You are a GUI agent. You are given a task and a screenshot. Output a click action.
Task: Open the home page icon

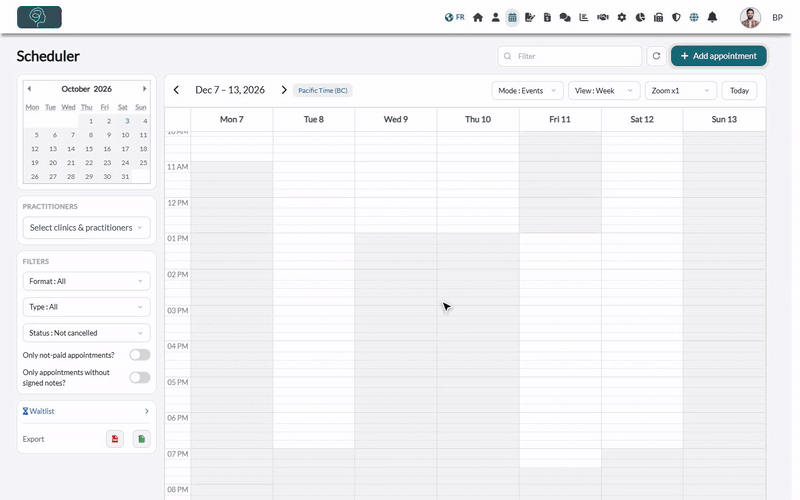click(478, 17)
